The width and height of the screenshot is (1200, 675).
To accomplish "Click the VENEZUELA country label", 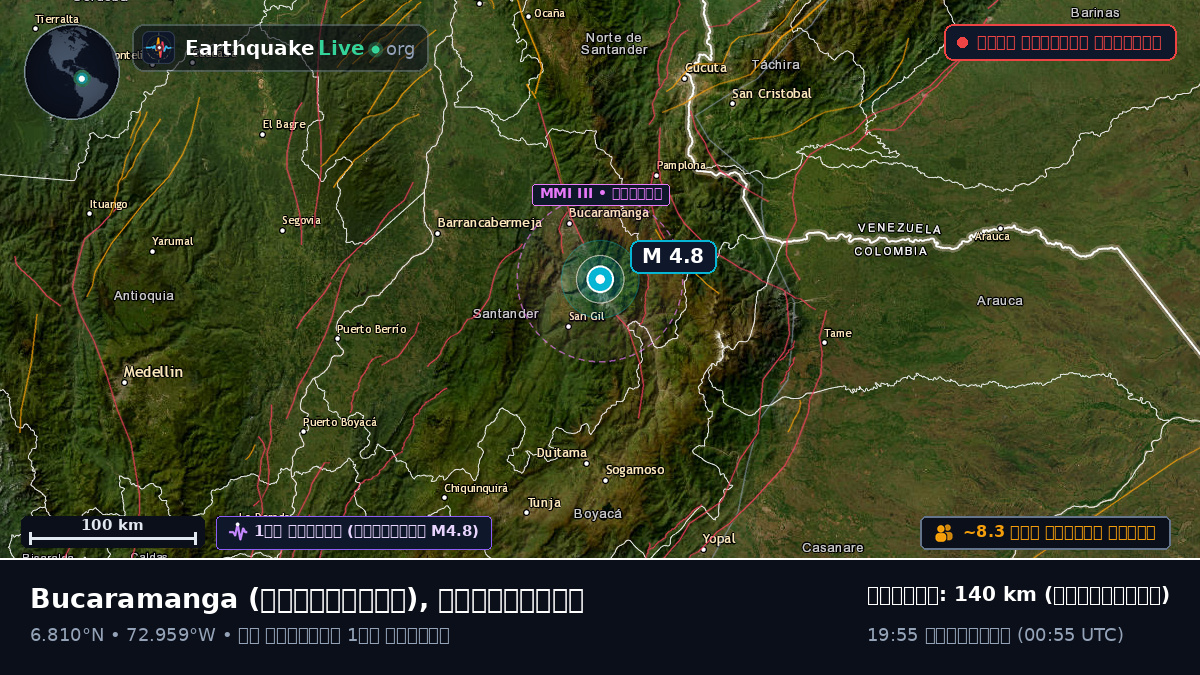I will [899, 229].
